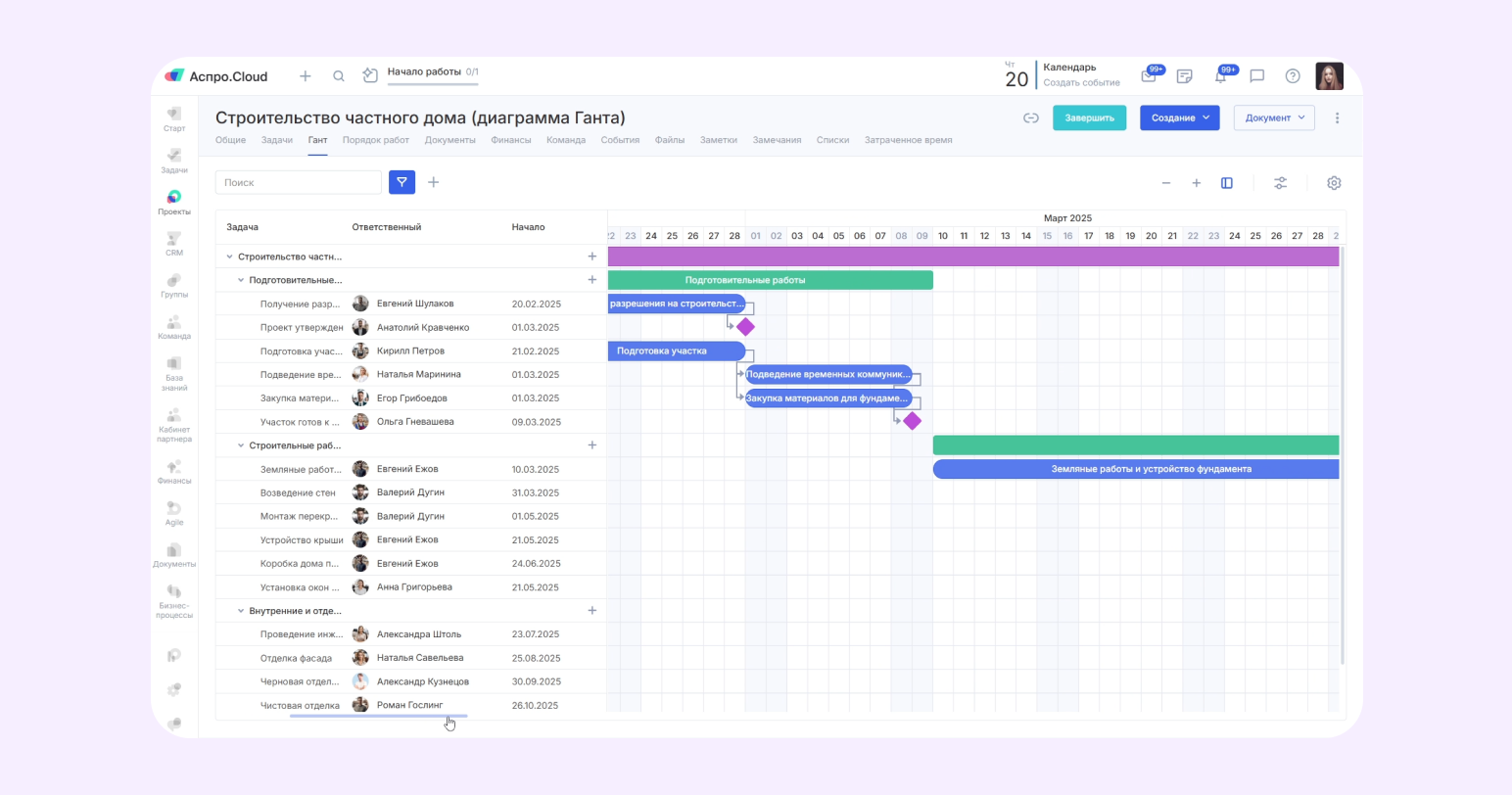Viewport: 1512px width, 795px height.
Task: Open project three-dot more menu
Action: coord(1337,117)
